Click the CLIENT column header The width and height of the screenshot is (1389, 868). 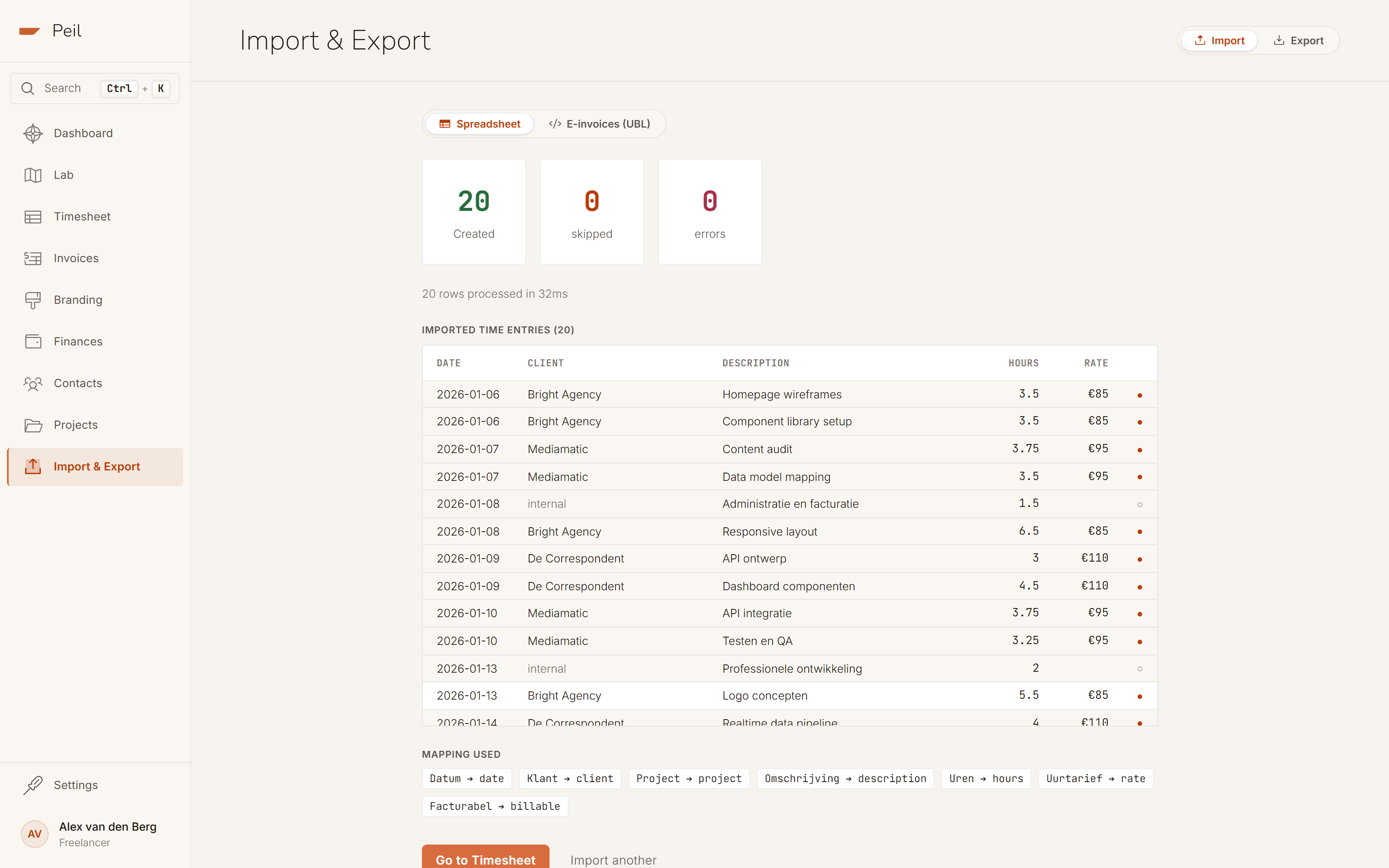[546, 363]
